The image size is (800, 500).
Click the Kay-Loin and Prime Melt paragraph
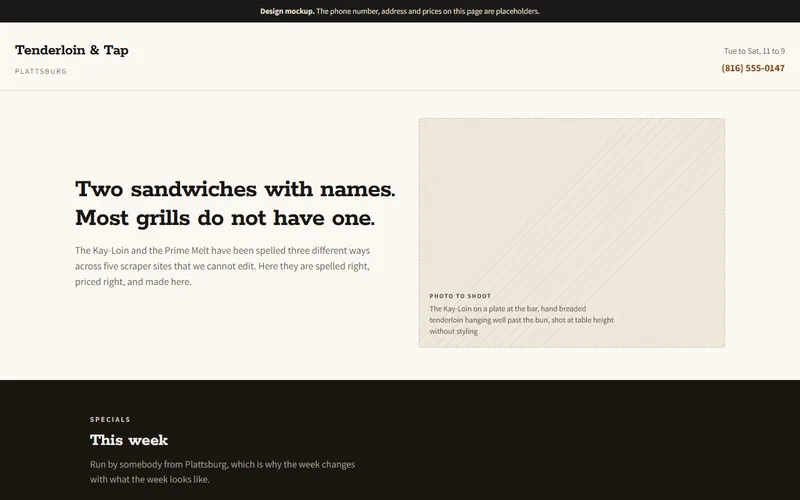coord(222,266)
